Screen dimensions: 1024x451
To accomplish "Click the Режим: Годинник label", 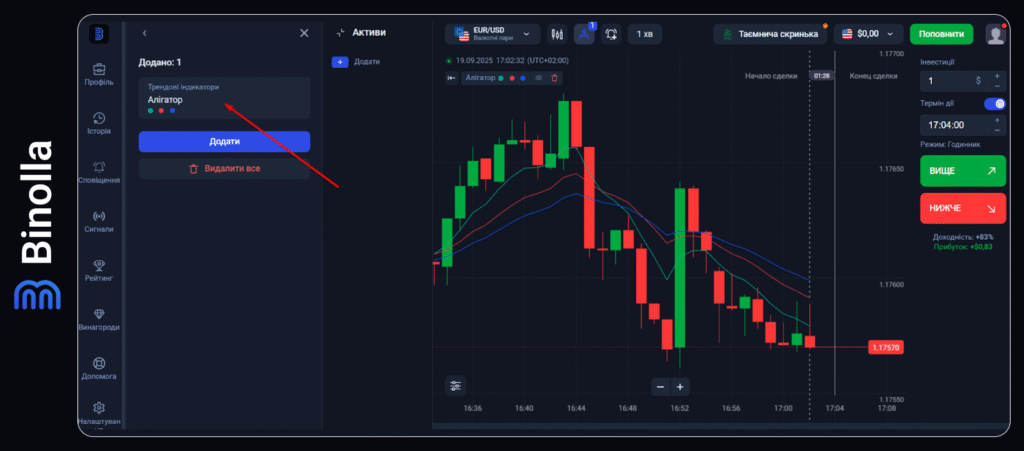I will [950, 144].
